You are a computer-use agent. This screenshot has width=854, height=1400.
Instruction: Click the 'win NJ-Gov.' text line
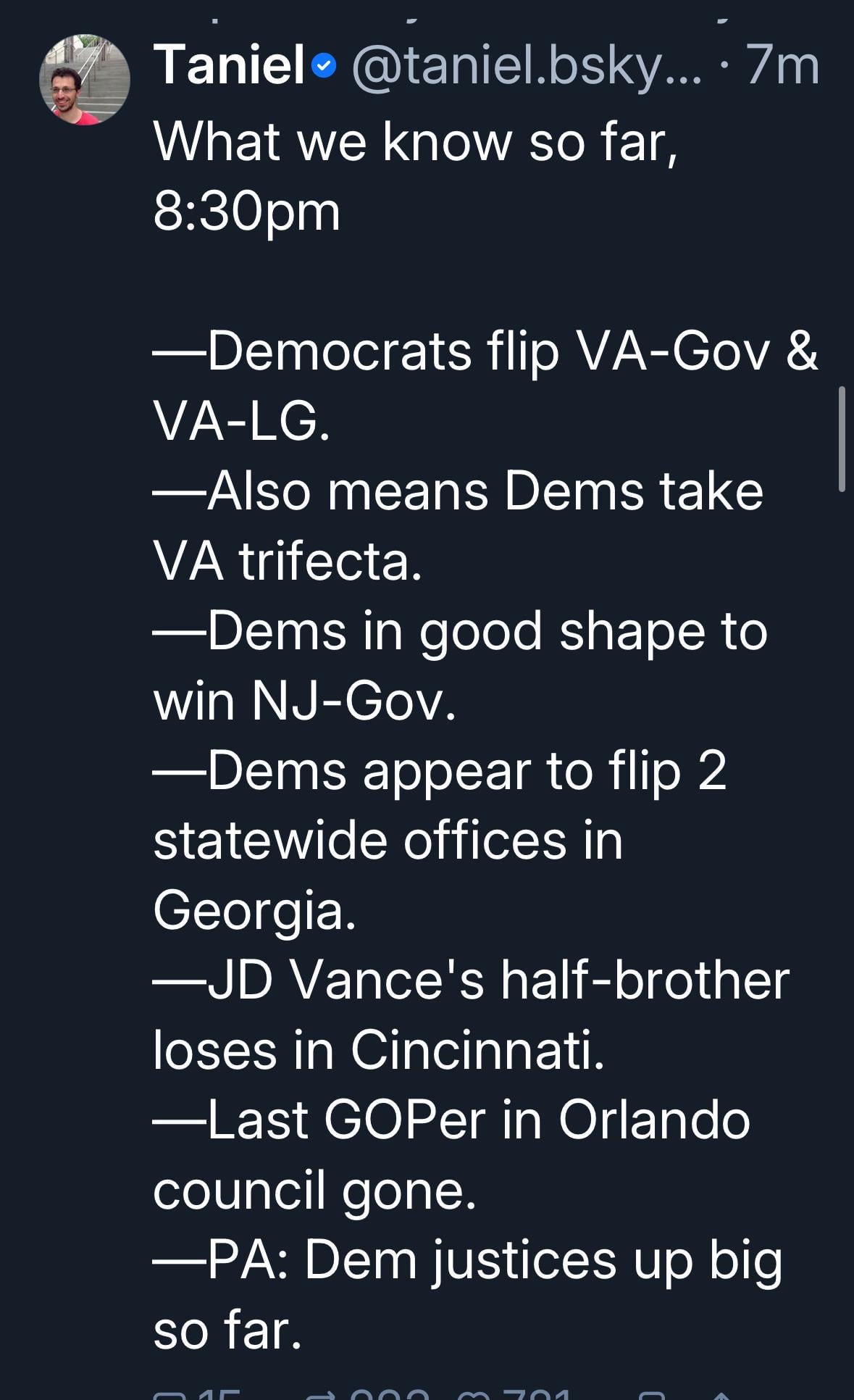point(305,701)
